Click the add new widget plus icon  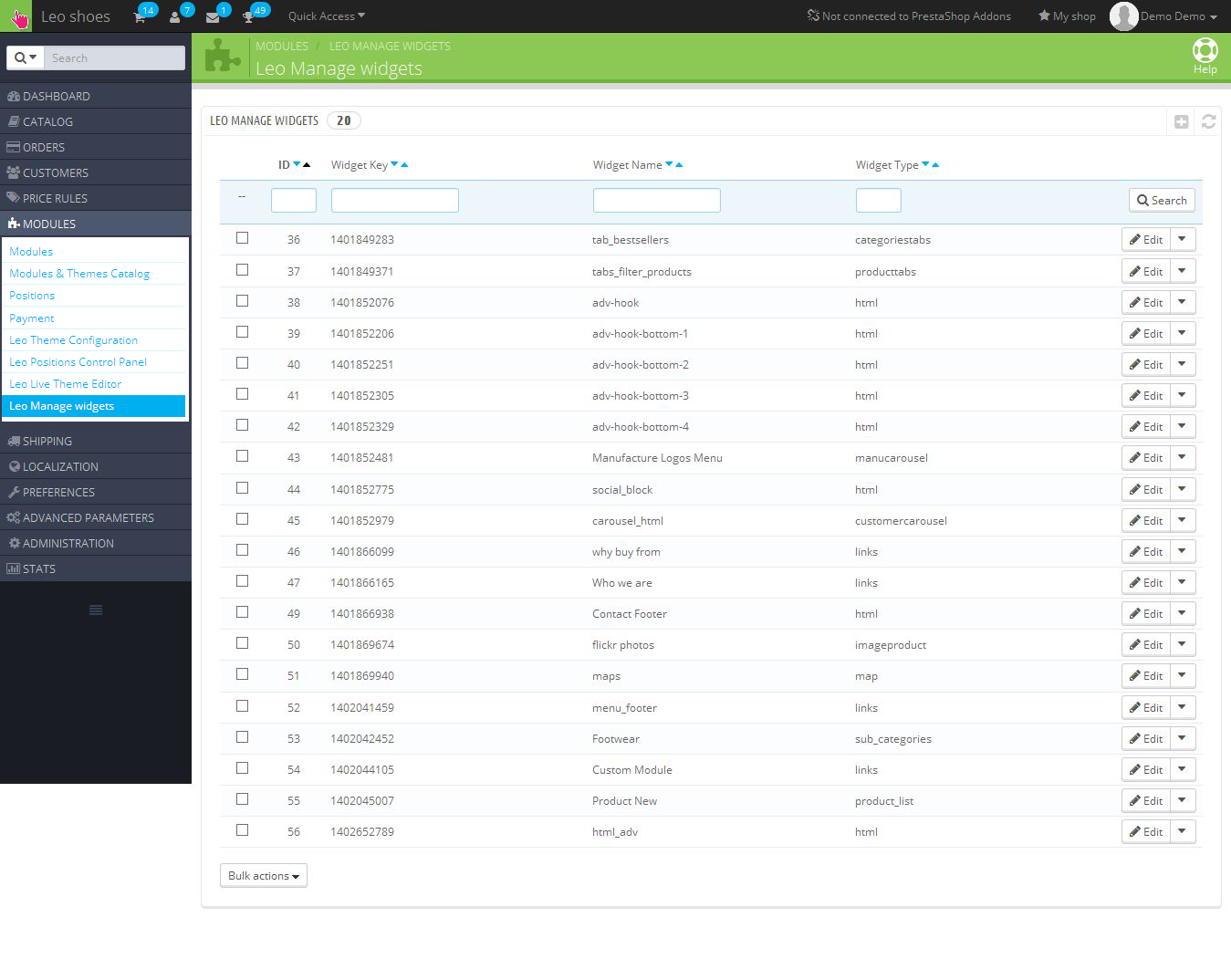tap(1181, 121)
